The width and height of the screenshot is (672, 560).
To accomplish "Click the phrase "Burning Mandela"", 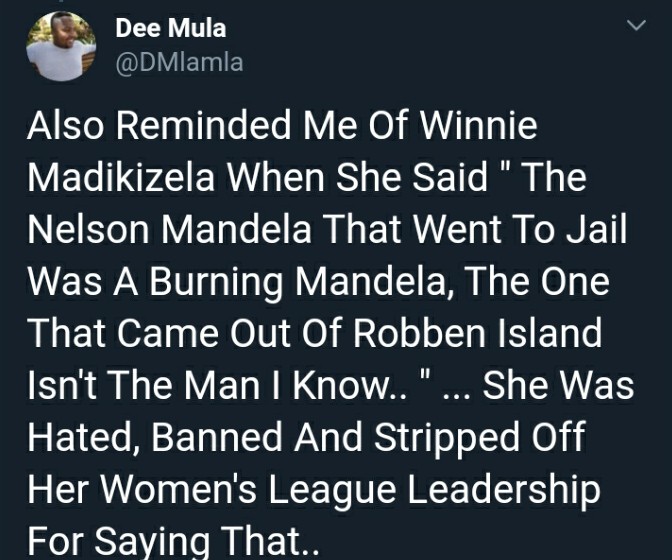I will [298, 281].
